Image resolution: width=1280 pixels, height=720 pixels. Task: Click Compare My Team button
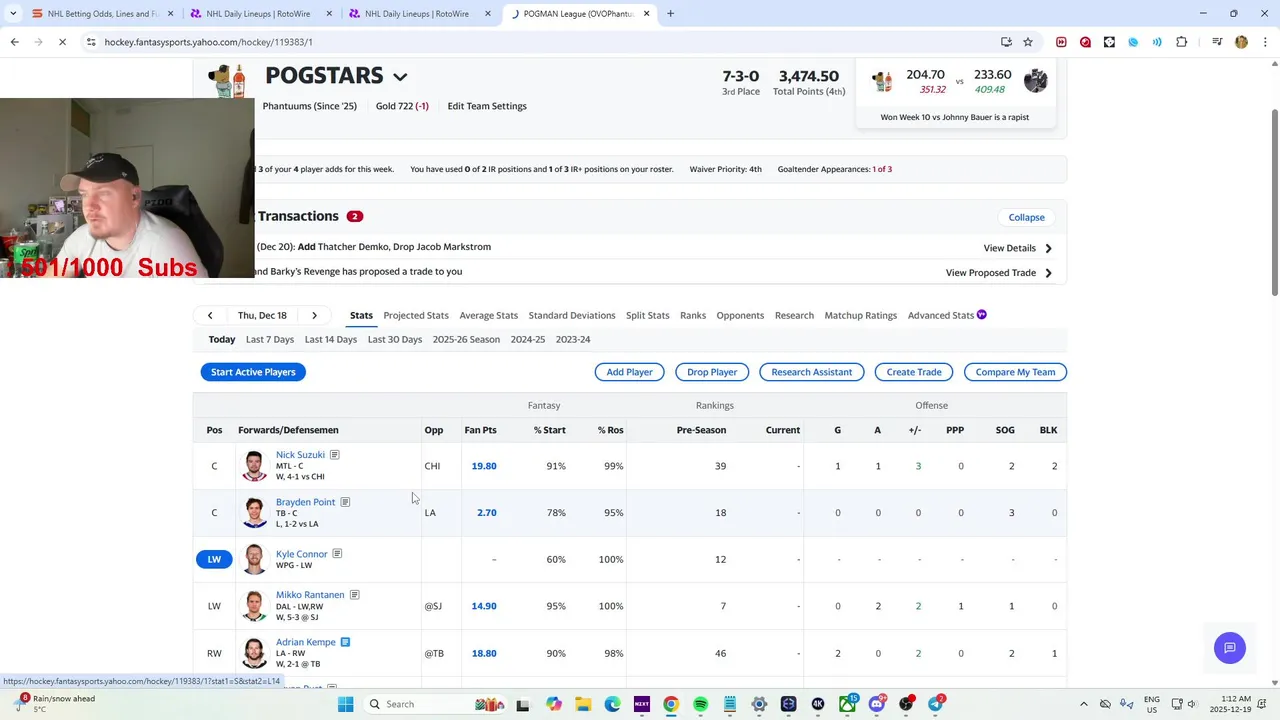(1015, 372)
